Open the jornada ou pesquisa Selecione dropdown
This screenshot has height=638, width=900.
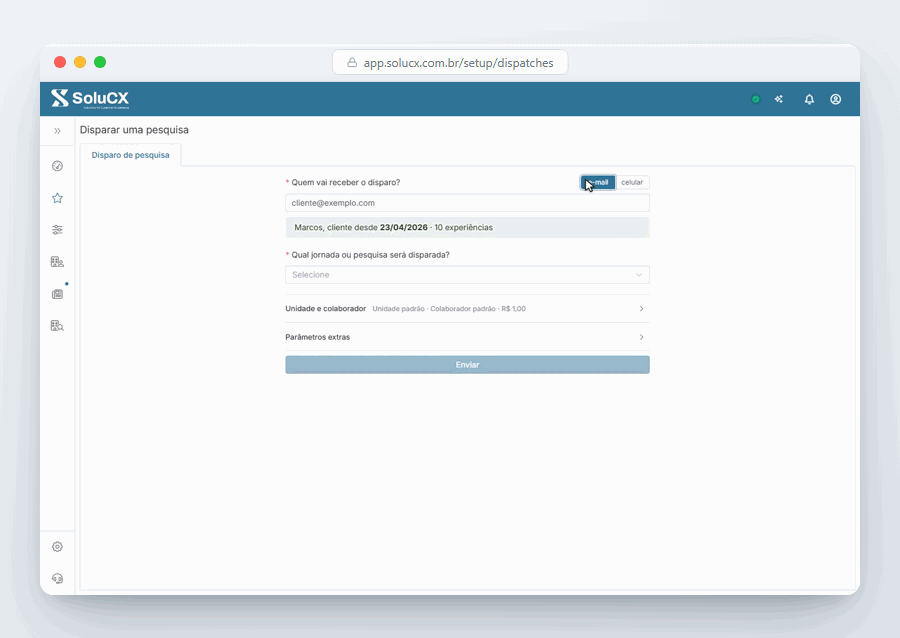(467, 275)
